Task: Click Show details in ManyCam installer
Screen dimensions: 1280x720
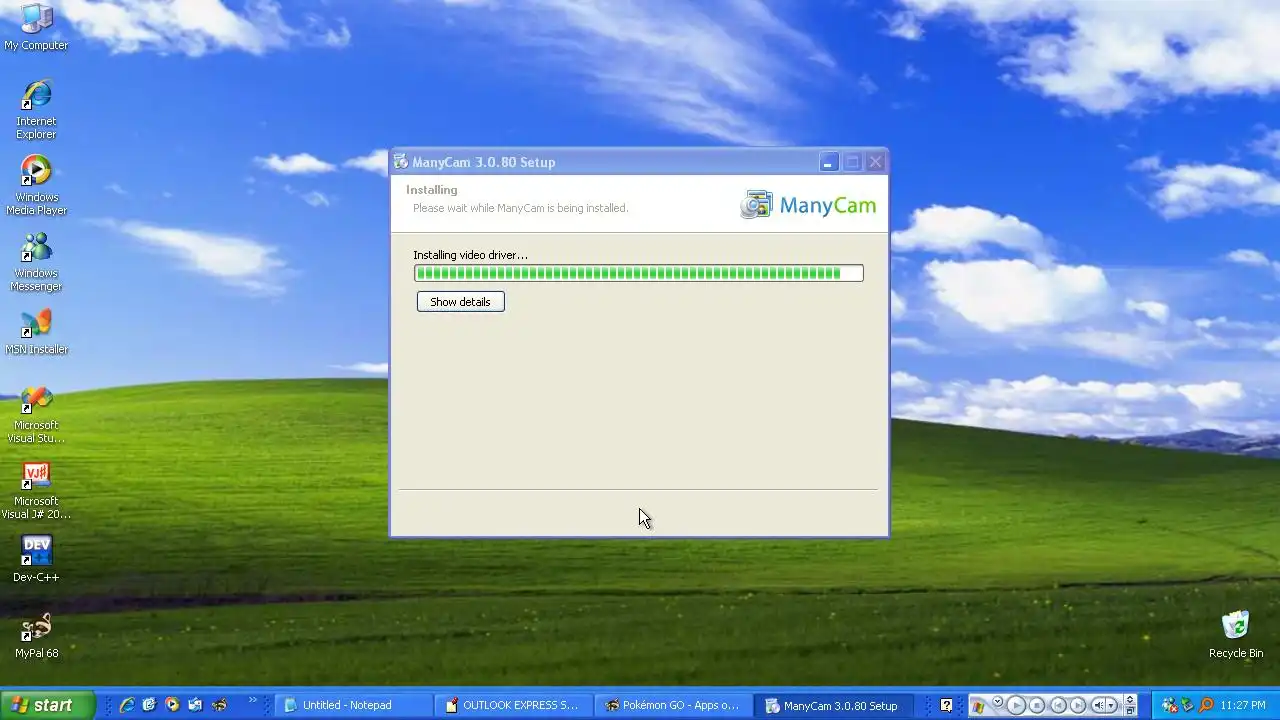Action: tap(460, 302)
